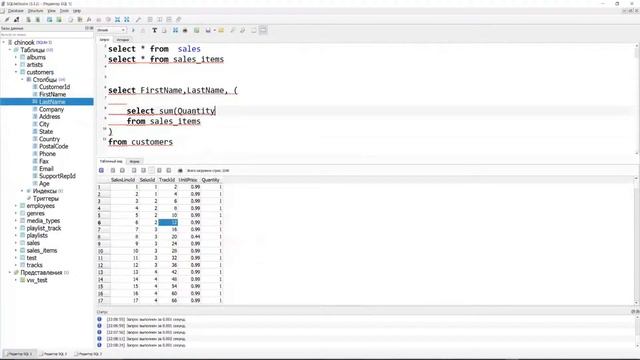Select the media_types table in tree

tap(43, 220)
